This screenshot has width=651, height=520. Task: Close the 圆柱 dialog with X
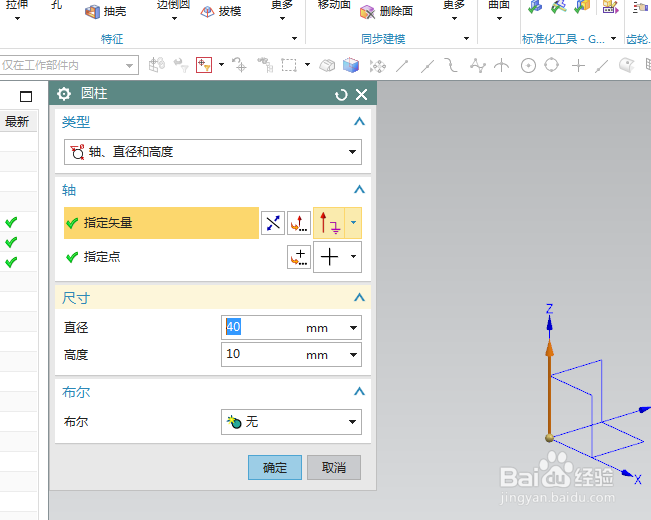coord(362,95)
